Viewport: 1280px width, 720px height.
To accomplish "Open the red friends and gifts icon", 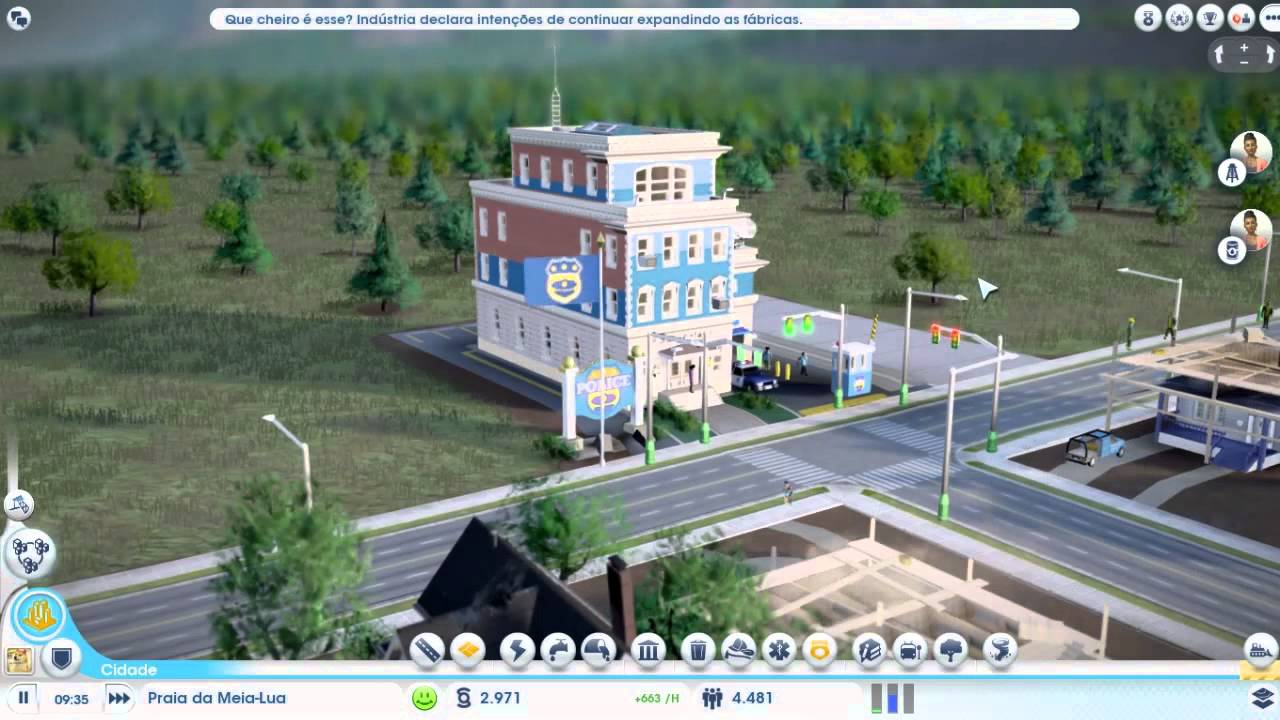I will [1241, 18].
